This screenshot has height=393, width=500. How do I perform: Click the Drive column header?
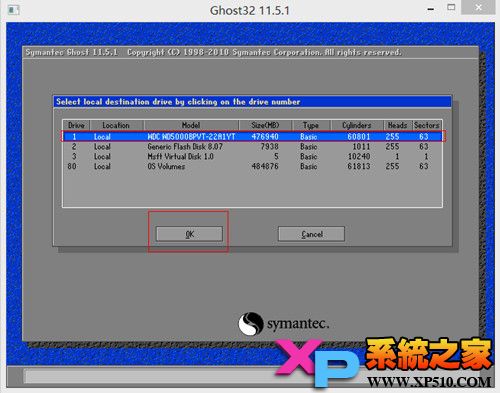point(76,125)
